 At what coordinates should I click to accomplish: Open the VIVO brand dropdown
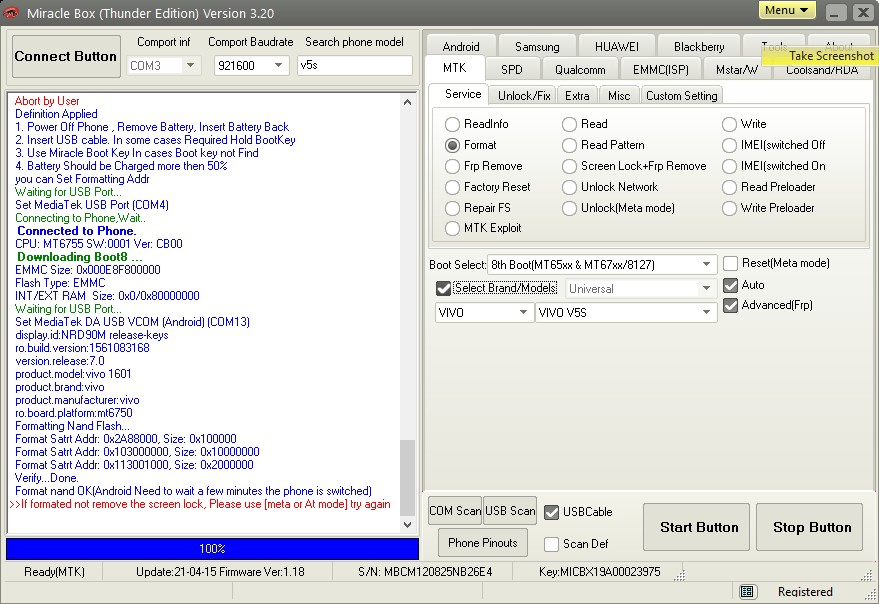coord(483,312)
